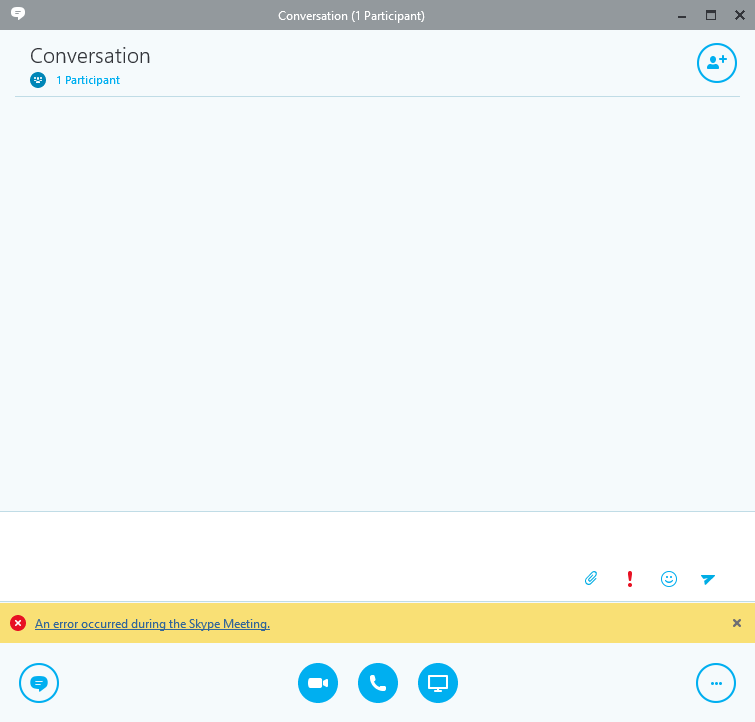Open the 1 Participant link
Image resolution: width=755 pixels, height=722 pixels.
(88, 80)
